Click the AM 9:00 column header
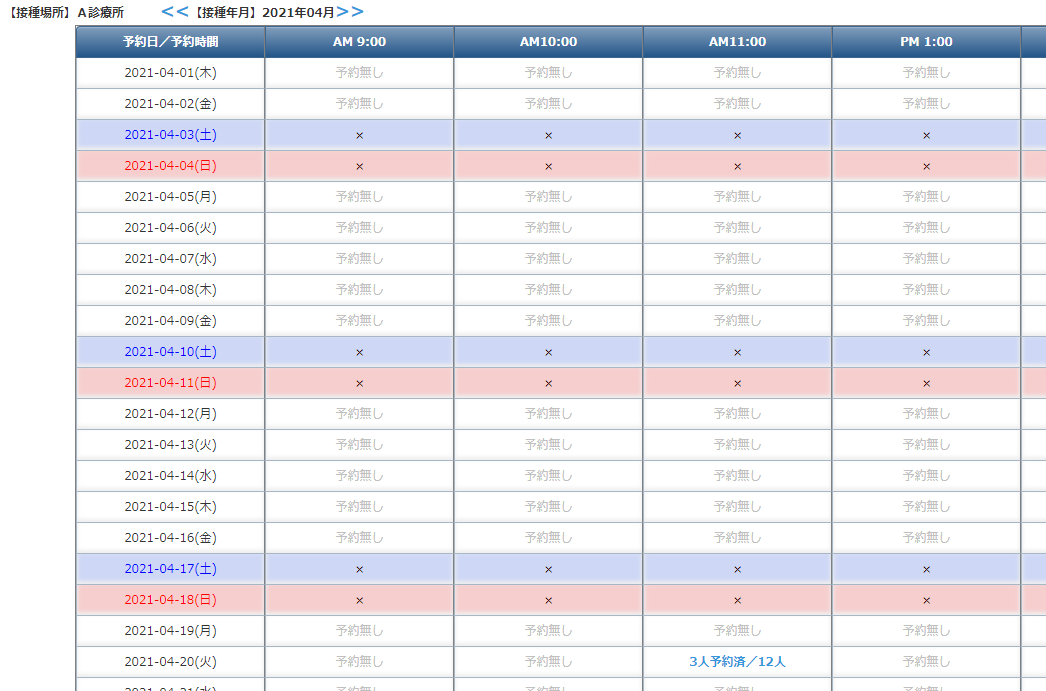The height and width of the screenshot is (691, 1046). [x=359, y=42]
